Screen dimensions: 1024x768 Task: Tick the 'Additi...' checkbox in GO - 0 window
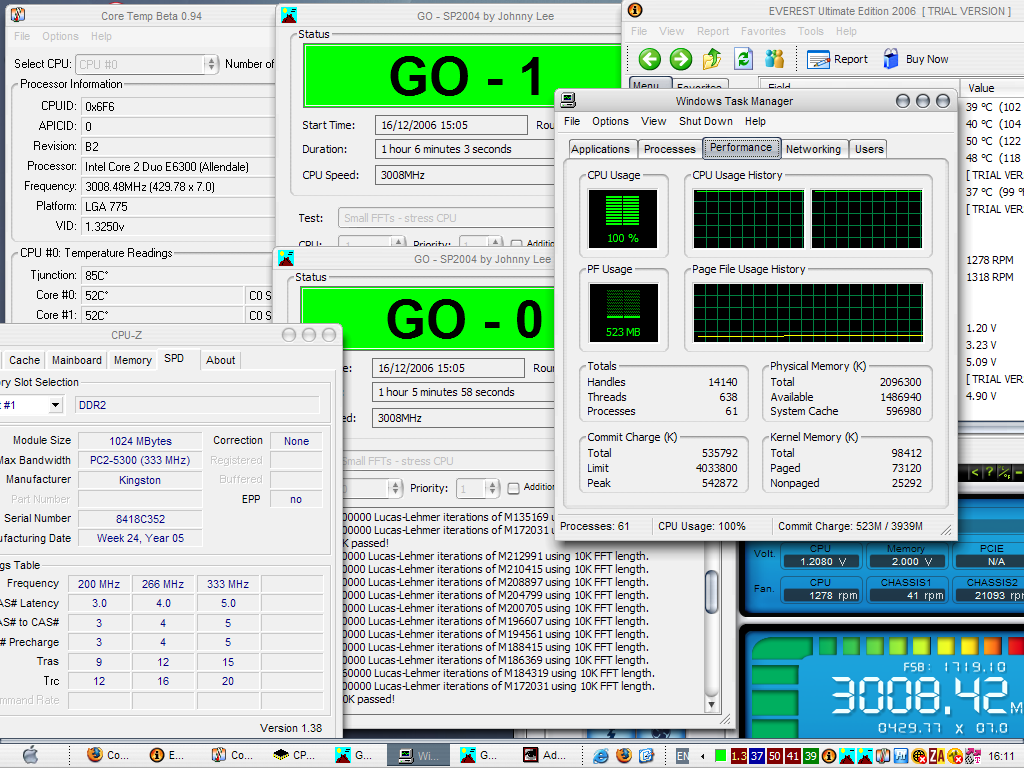[x=513, y=488]
